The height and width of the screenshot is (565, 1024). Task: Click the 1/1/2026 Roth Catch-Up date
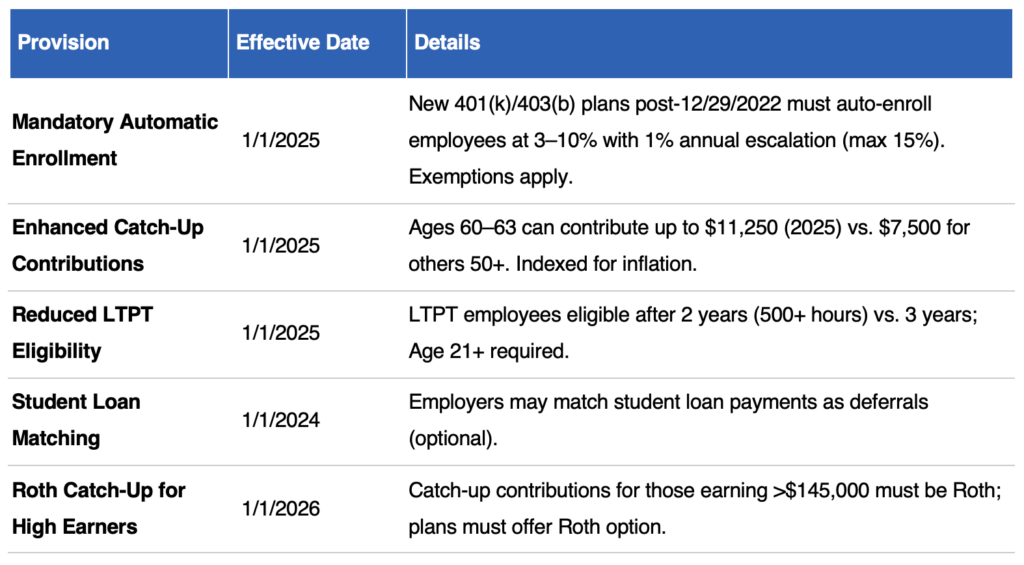[x=281, y=508]
